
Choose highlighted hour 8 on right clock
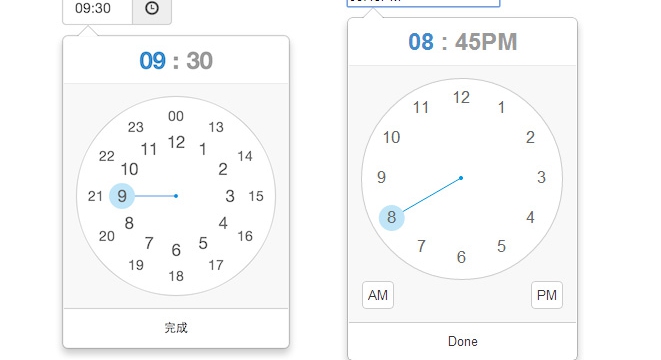pos(392,218)
